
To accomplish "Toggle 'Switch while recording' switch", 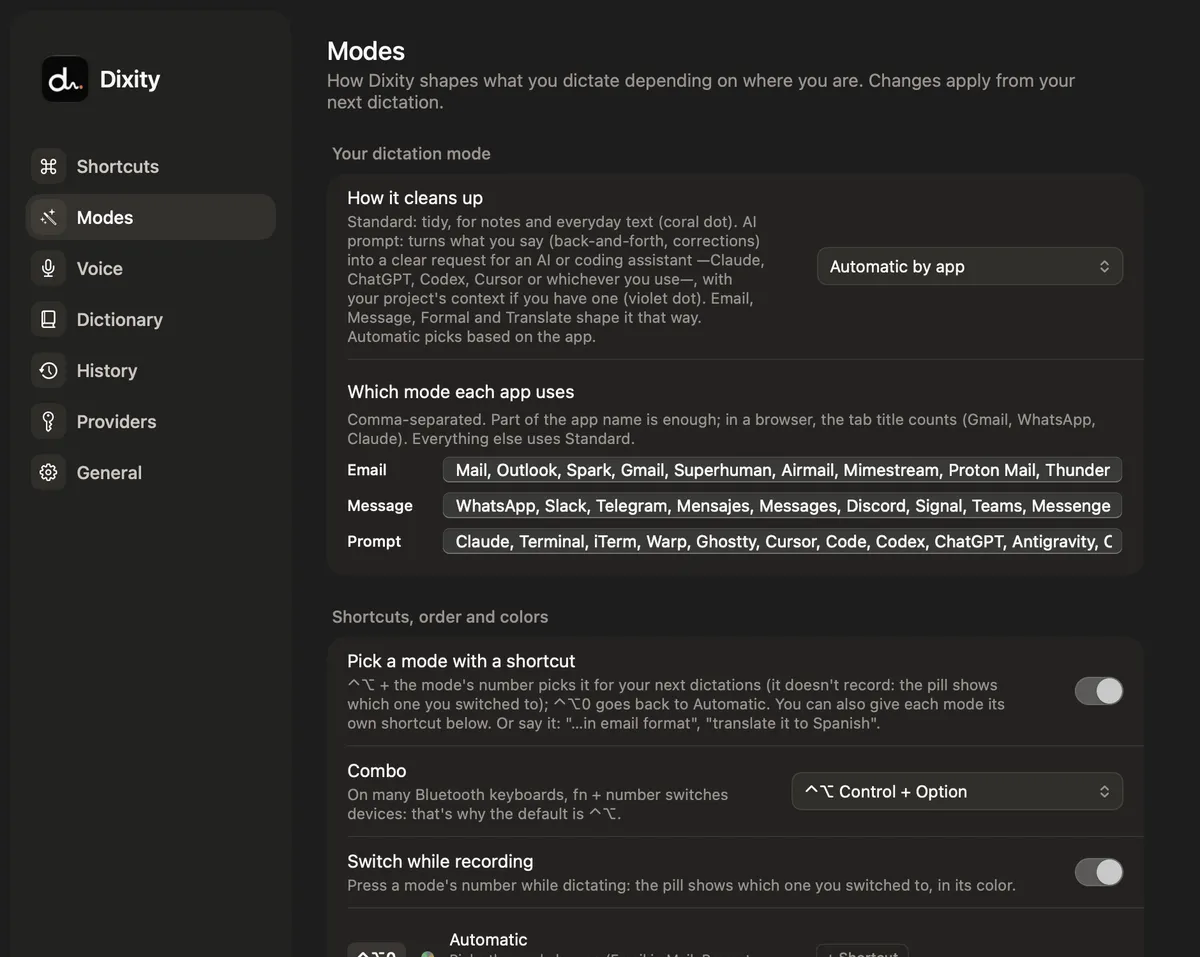I will tap(1099, 872).
